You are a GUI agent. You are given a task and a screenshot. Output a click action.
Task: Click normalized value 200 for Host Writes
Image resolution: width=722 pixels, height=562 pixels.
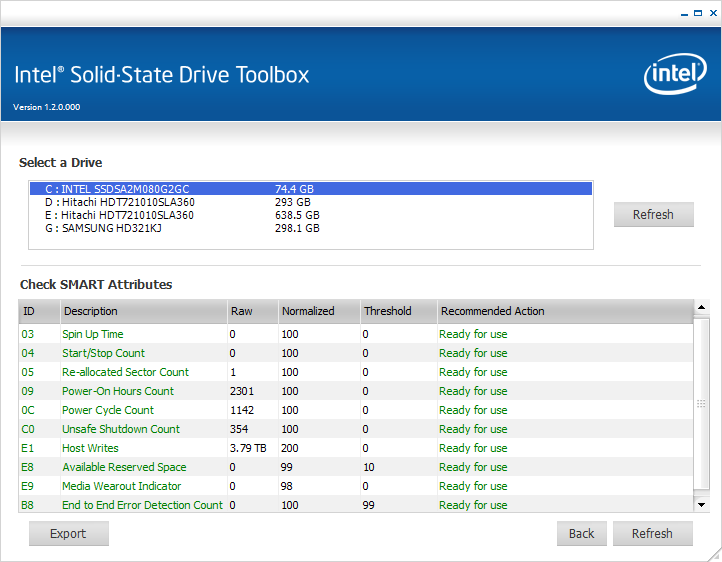[x=290, y=448]
